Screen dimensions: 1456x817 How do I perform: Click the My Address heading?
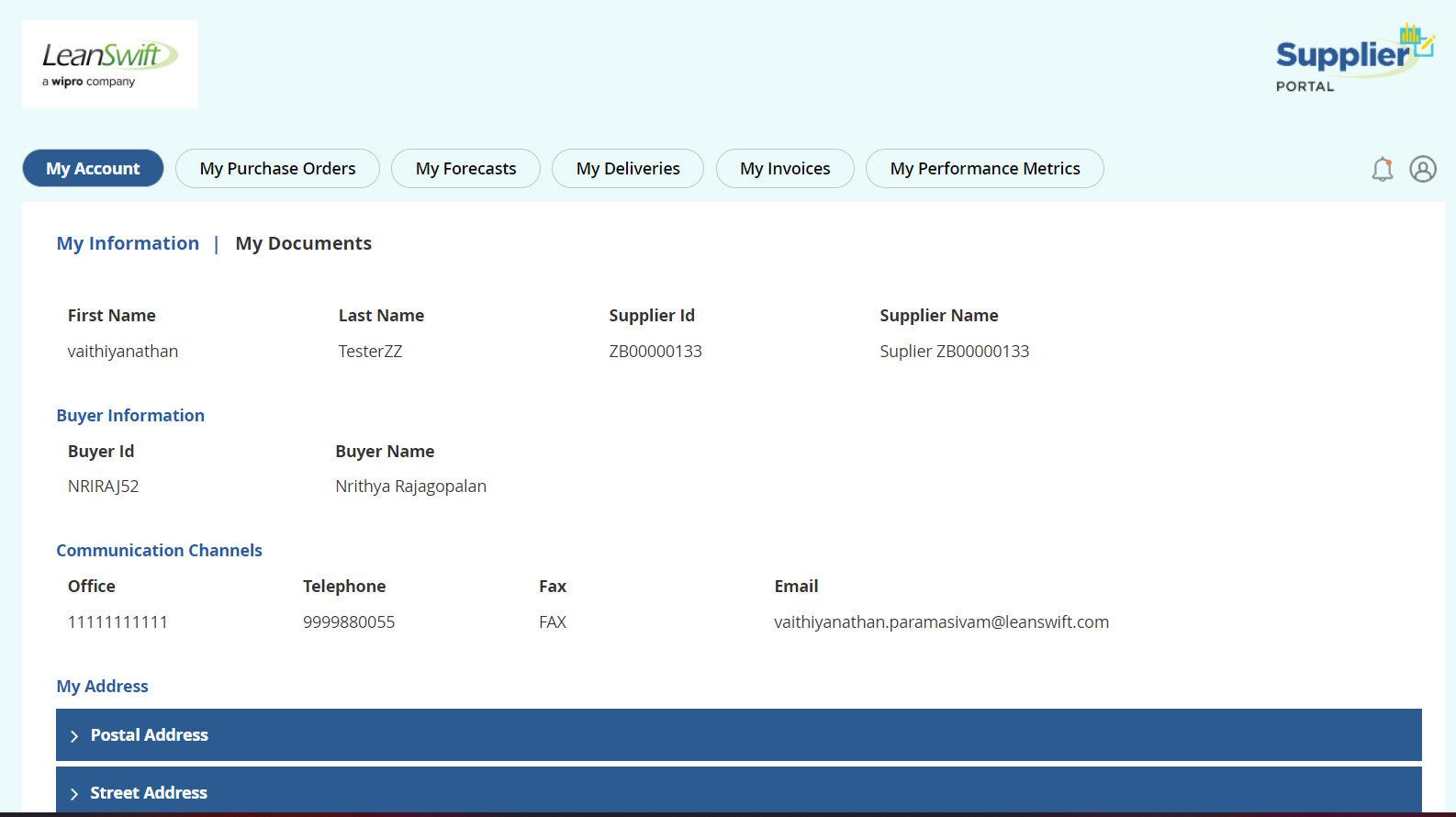102,687
